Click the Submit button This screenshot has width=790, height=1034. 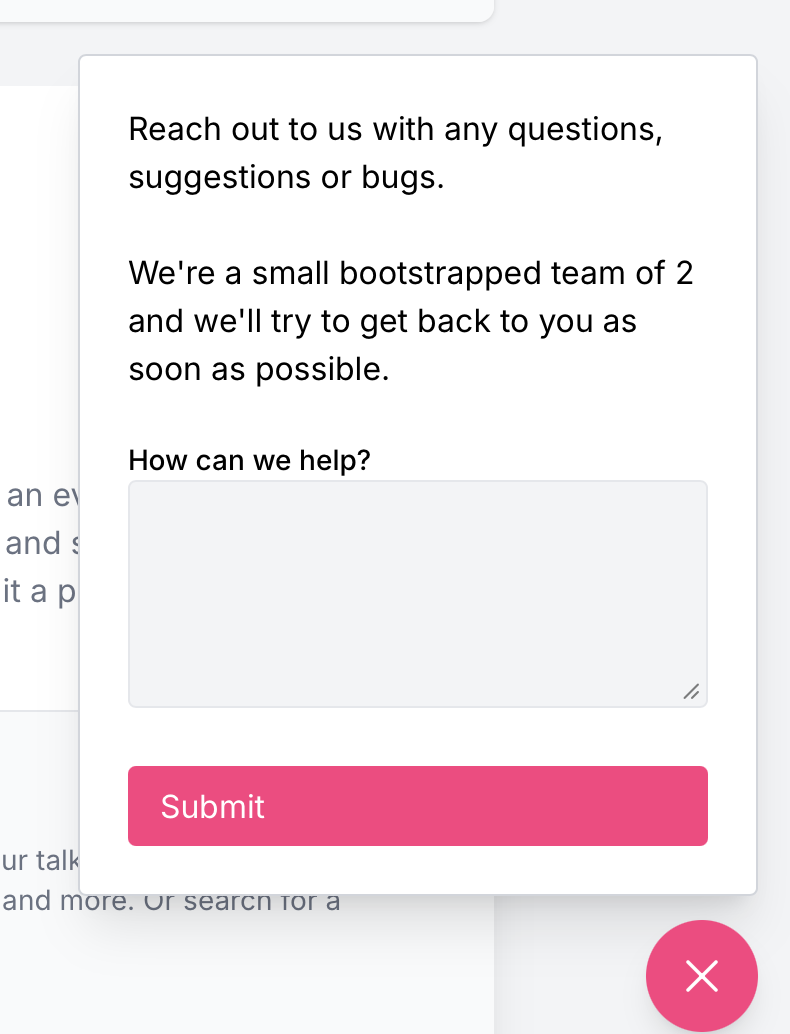(x=417, y=806)
